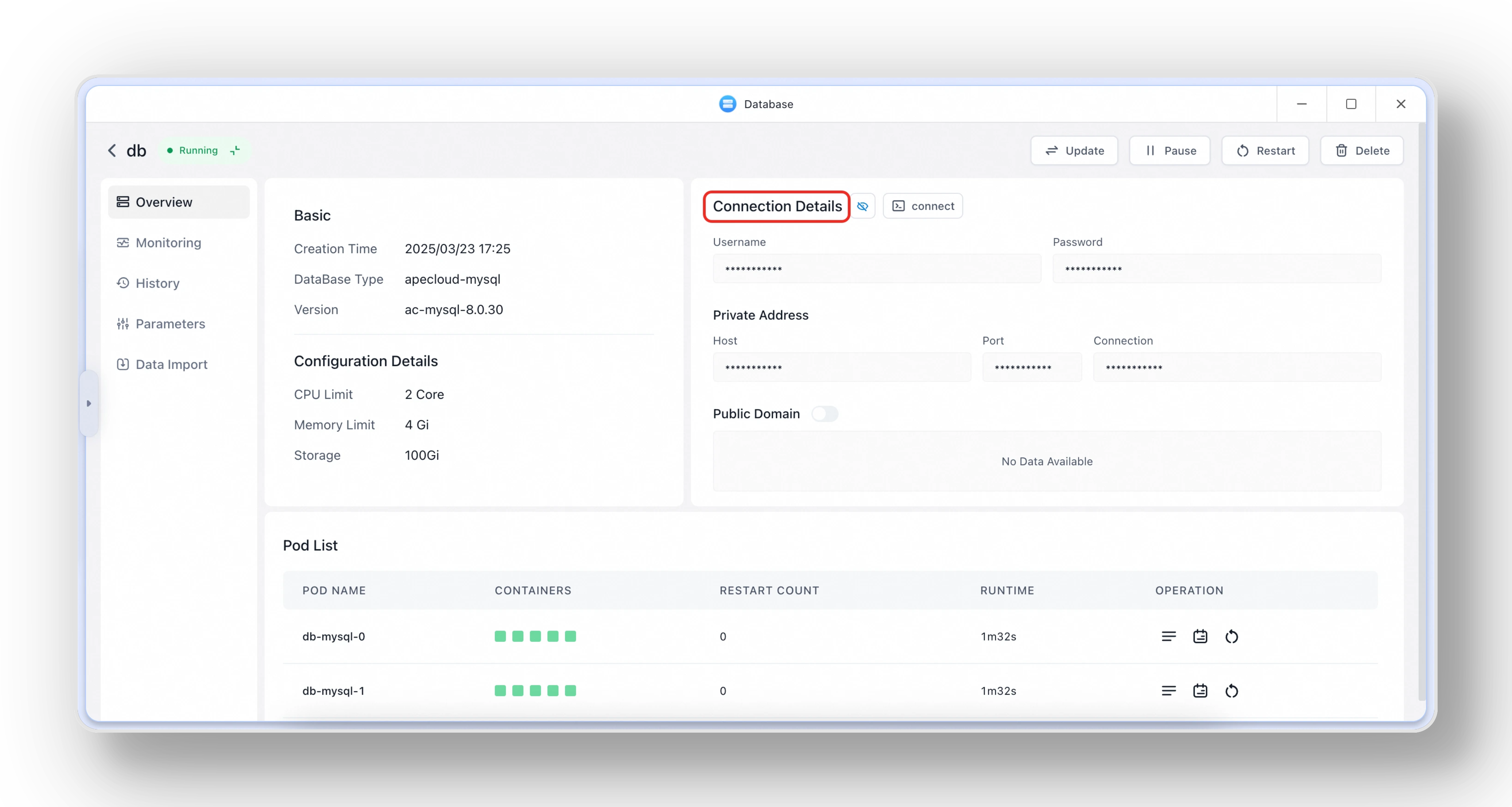
Task: Click first container status square of db-mysql-1
Action: [x=500, y=691]
